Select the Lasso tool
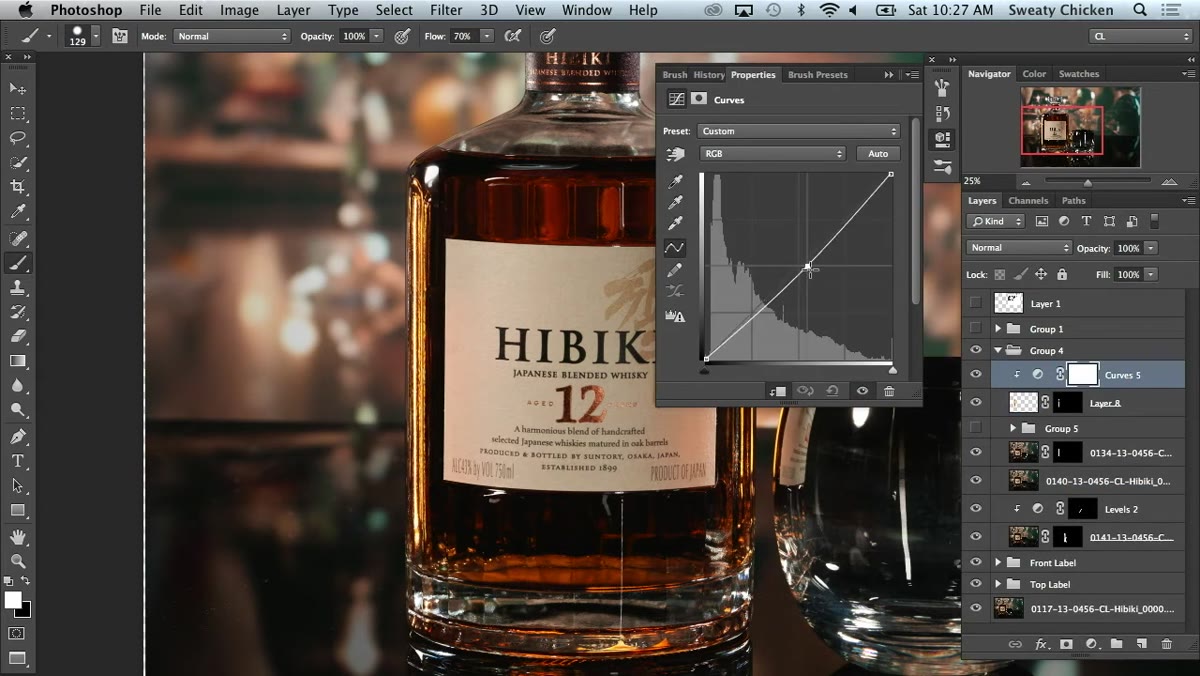Screen dimensions: 1200x676 click(18, 138)
